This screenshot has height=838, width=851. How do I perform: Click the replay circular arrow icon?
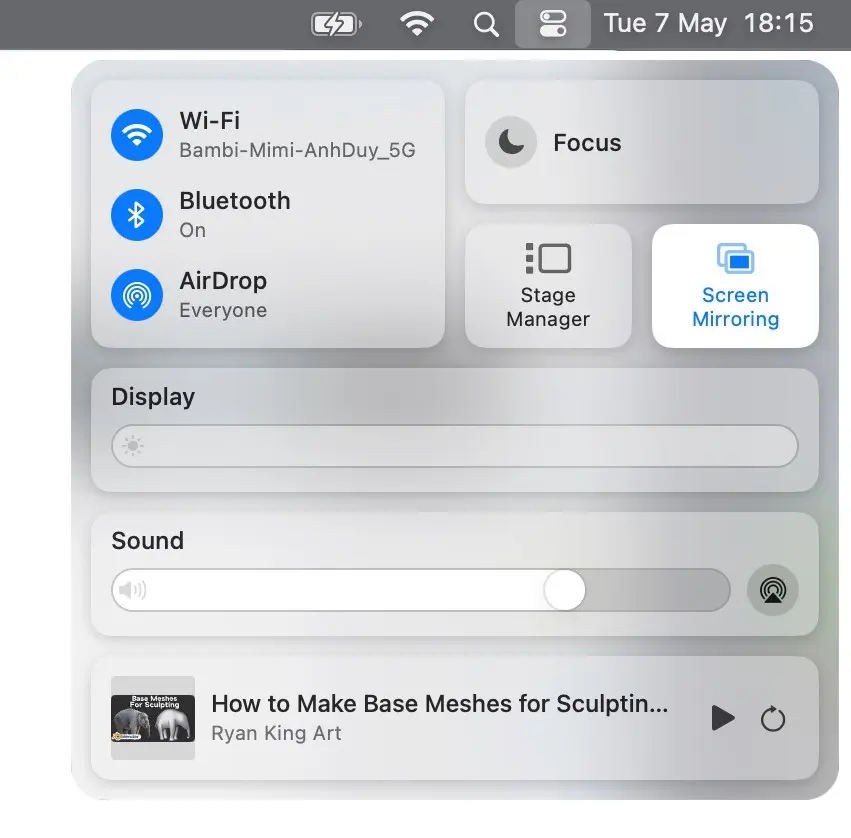coord(773,718)
